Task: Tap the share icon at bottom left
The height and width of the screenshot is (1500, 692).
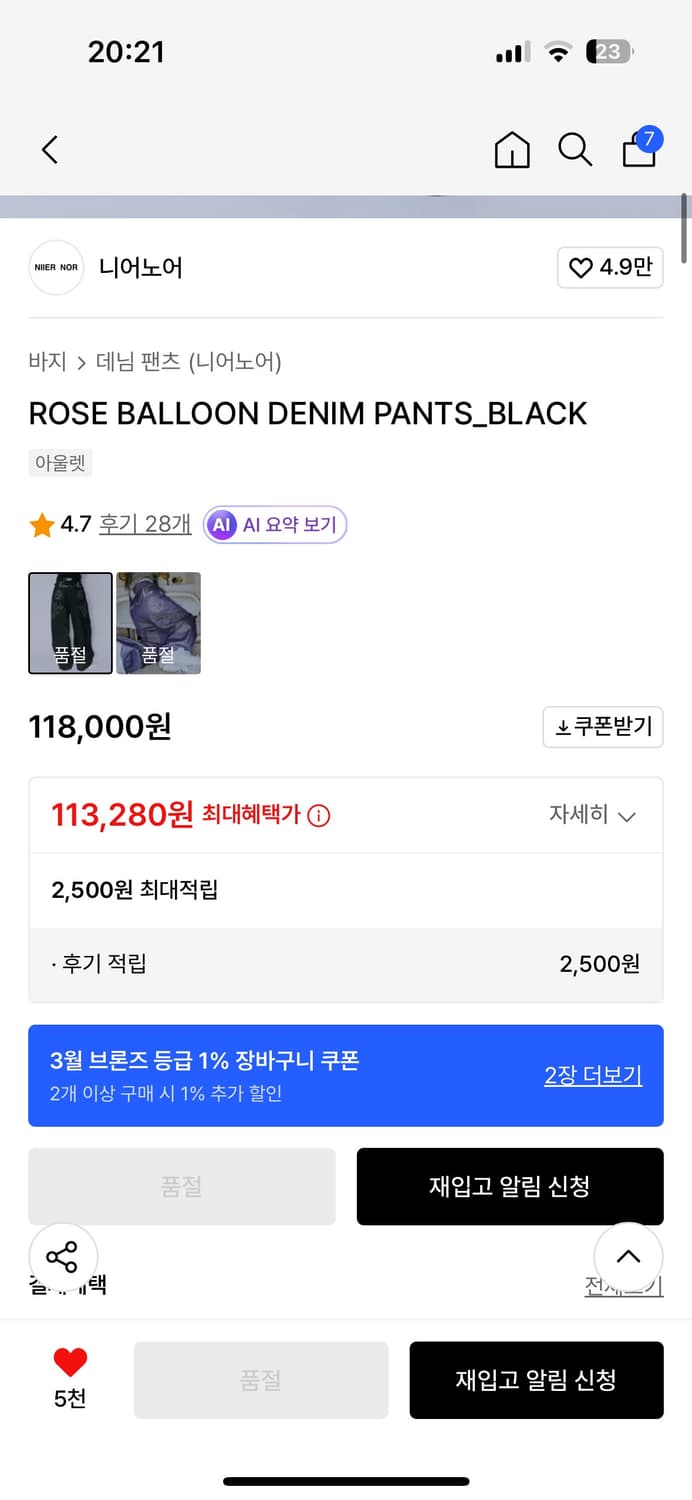Action: click(x=62, y=1258)
